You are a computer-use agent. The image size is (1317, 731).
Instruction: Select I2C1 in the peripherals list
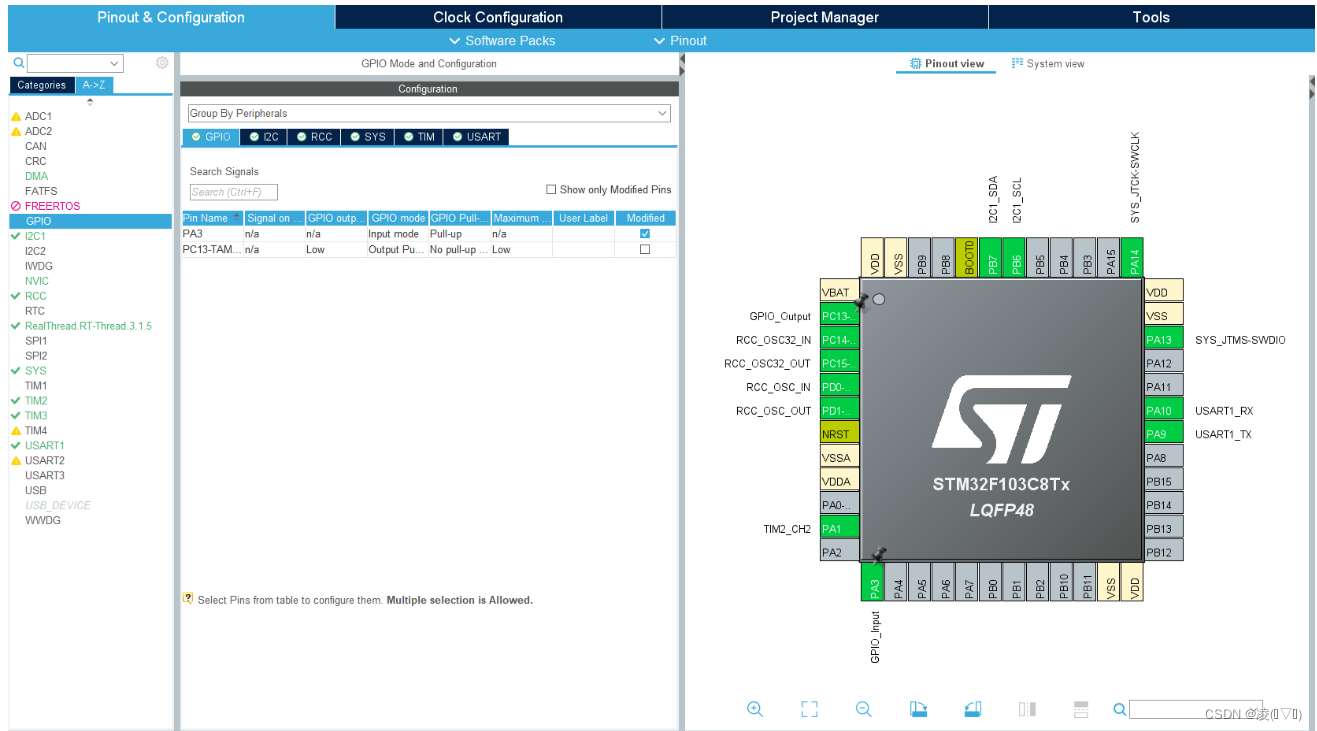click(35, 236)
